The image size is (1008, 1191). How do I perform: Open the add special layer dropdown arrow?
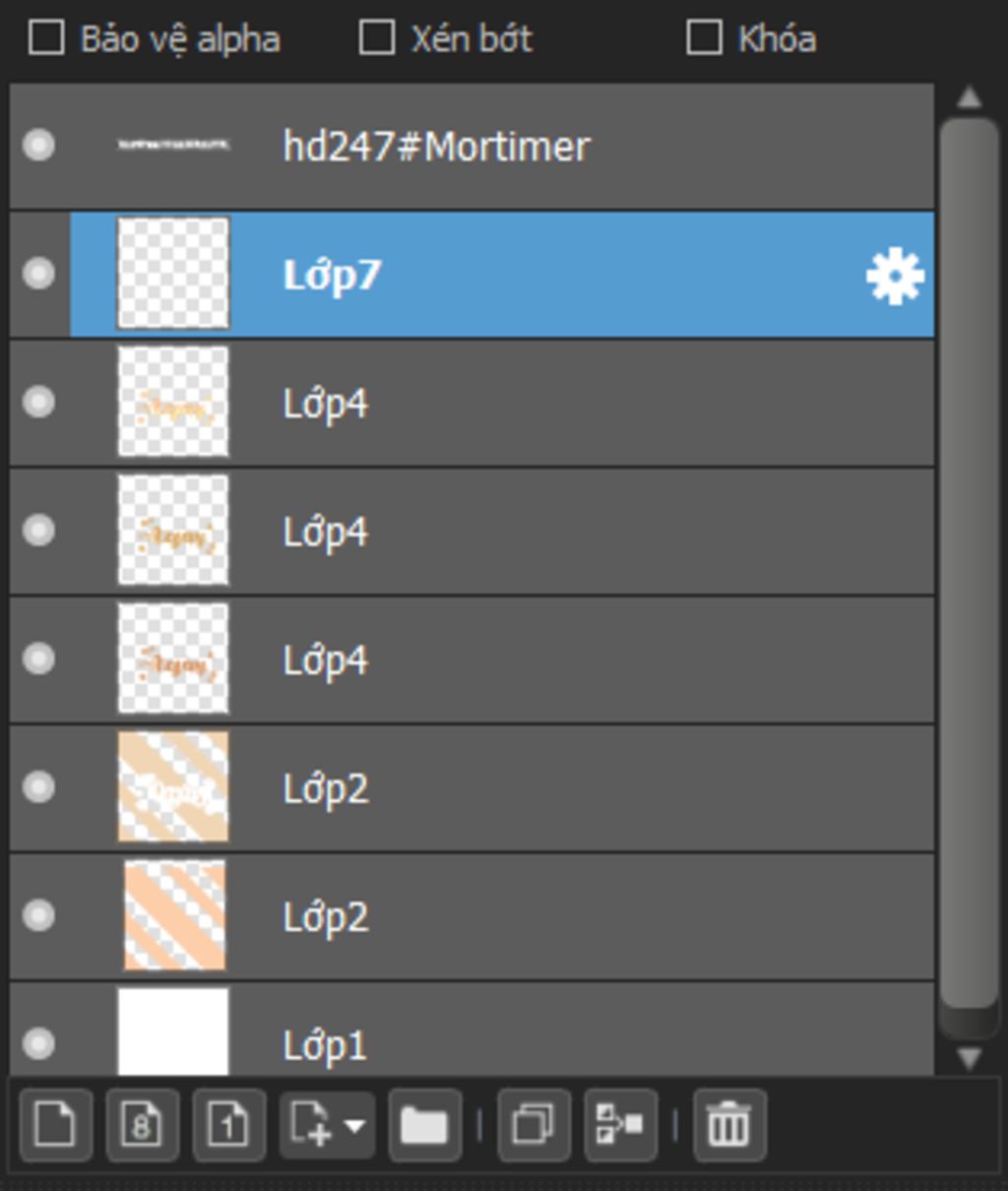pyautogui.click(x=355, y=1124)
